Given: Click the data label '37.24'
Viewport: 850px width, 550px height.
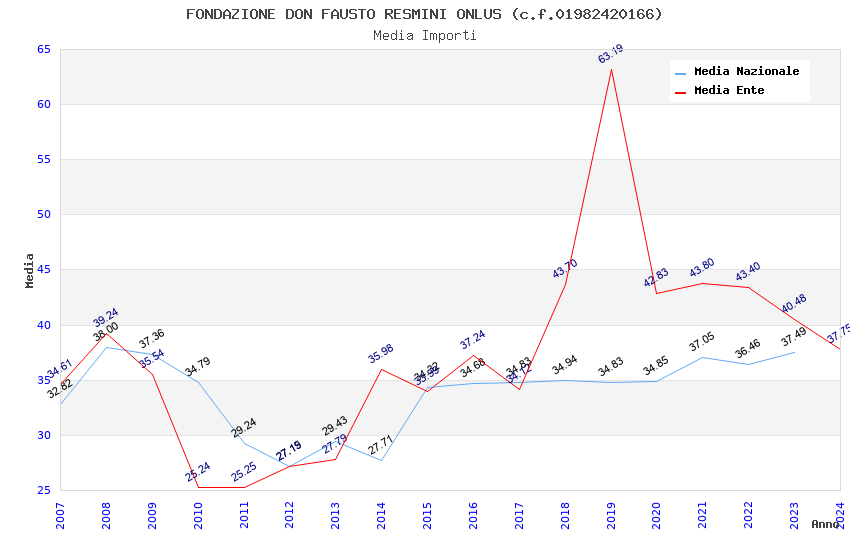Looking at the screenshot, I should pos(472,340).
